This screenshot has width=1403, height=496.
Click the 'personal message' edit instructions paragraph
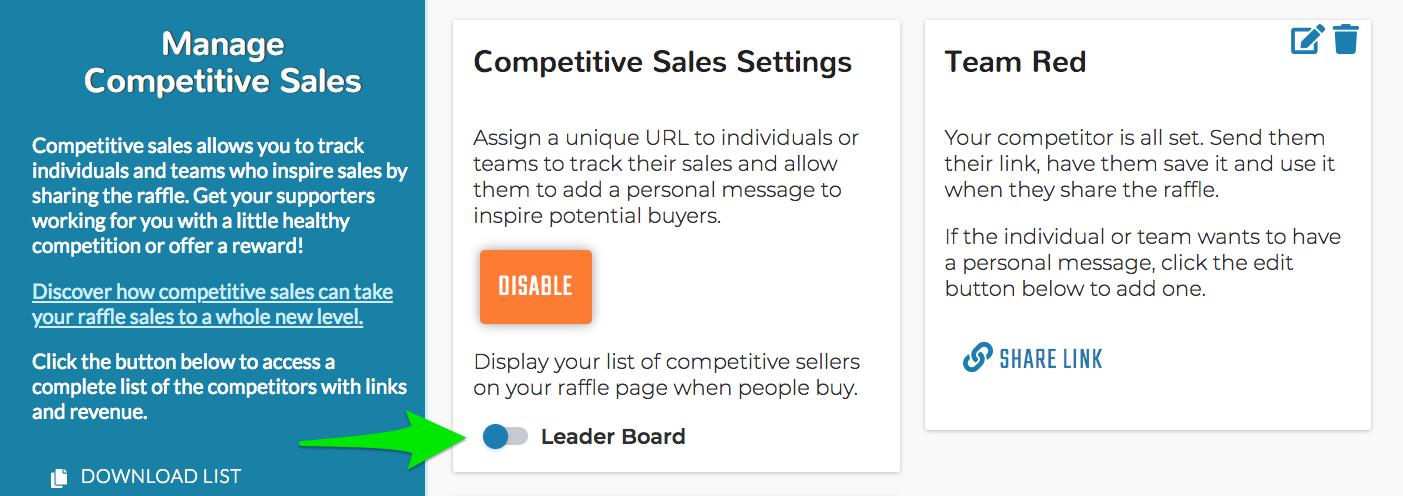coord(1143,264)
